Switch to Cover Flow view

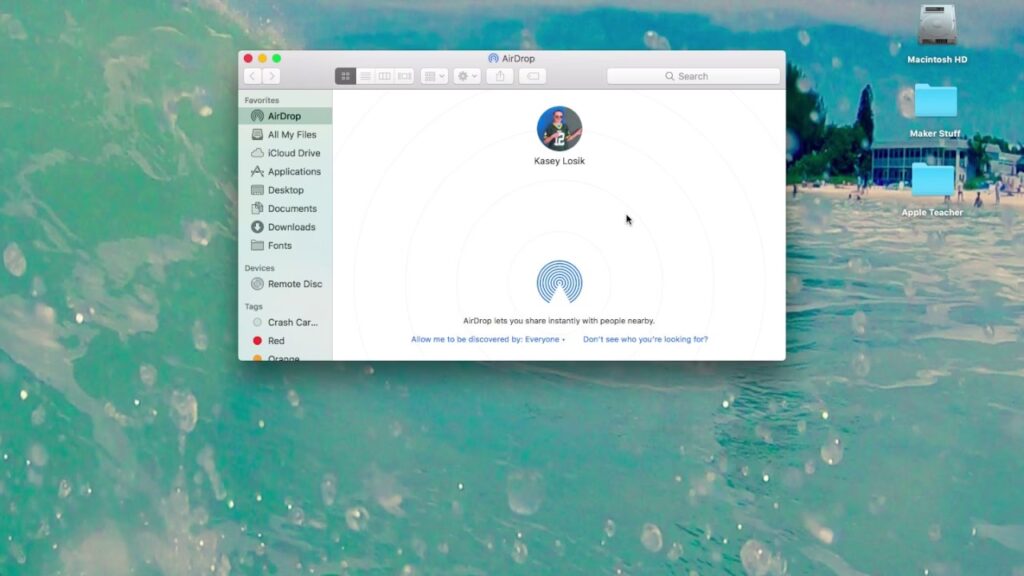[404, 76]
